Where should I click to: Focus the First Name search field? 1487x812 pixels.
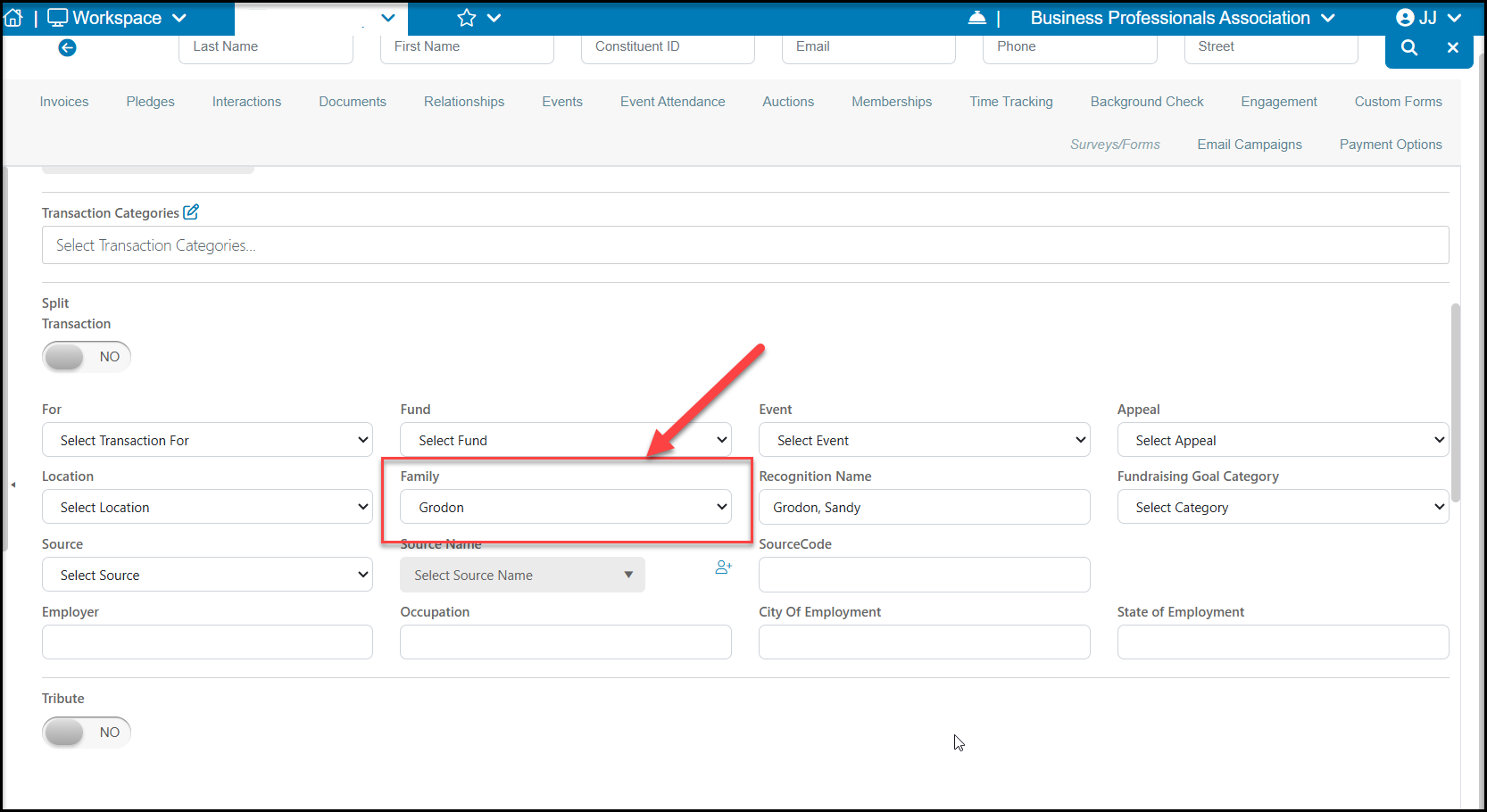(x=467, y=48)
